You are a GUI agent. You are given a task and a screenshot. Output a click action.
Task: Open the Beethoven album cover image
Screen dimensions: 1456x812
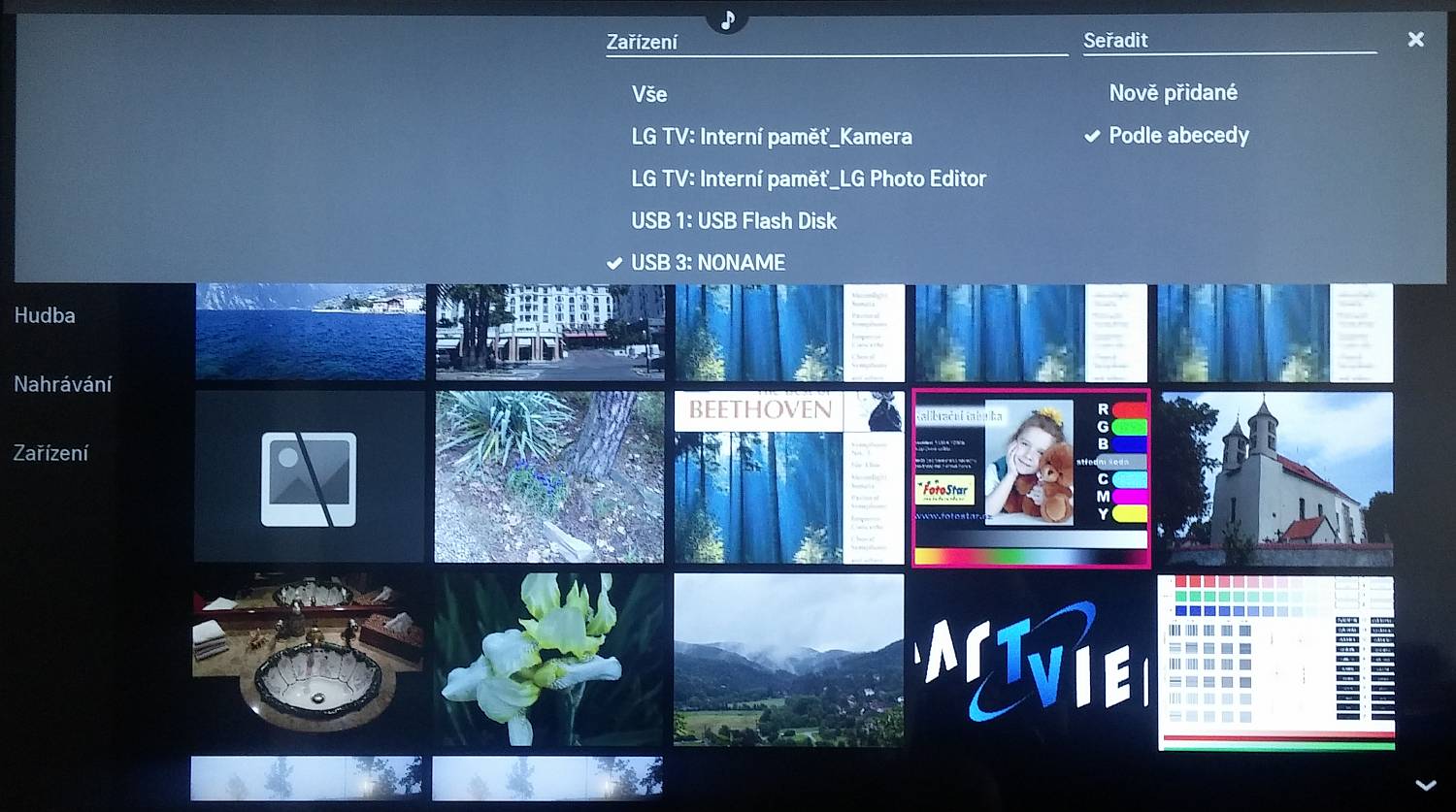click(x=788, y=474)
